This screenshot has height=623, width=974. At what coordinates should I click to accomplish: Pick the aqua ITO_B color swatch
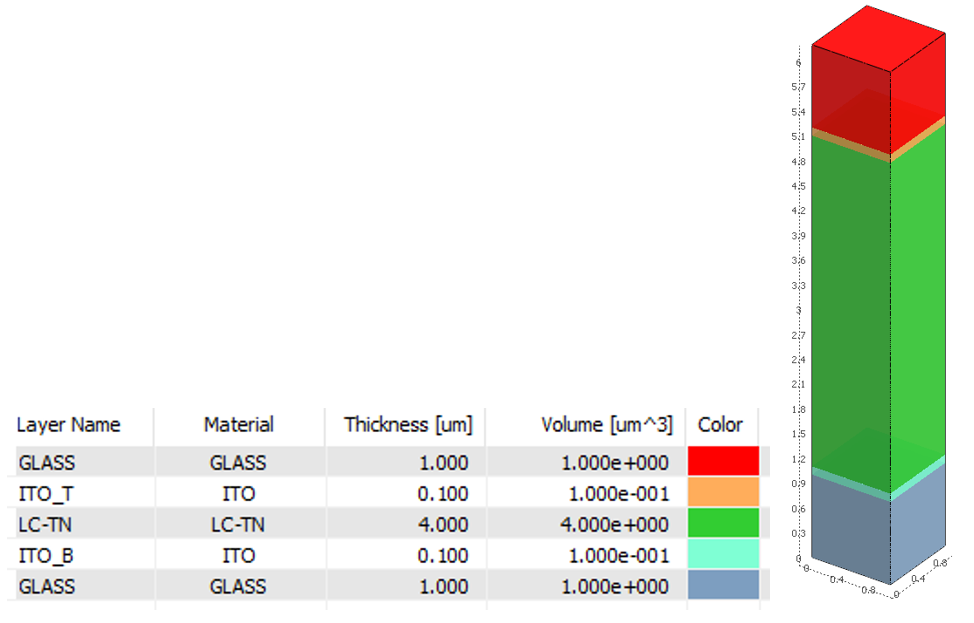click(x=723, y=555)
